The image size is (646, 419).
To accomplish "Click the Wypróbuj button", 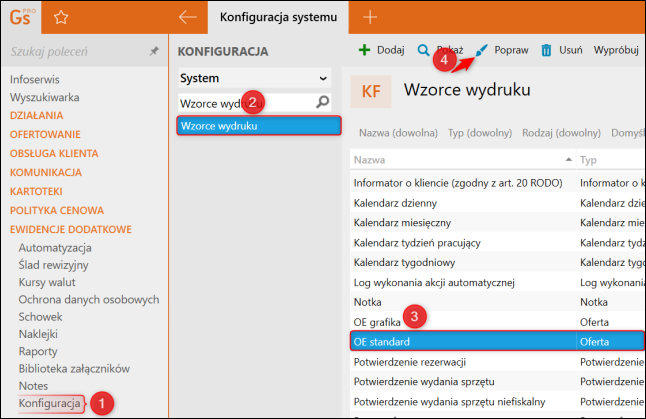I will [x=616, y=49].
